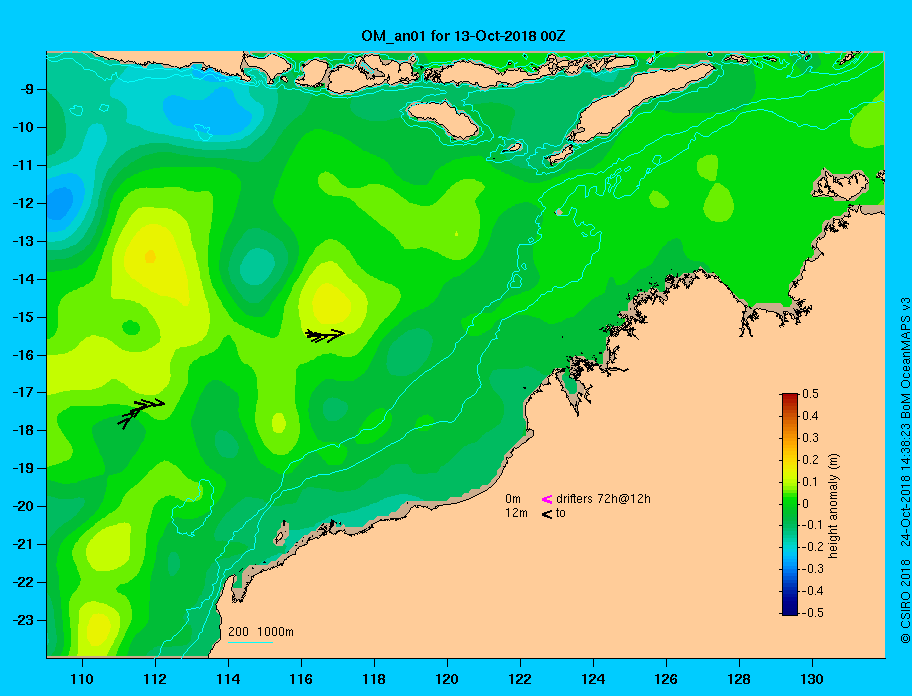This screenshot has height=696, width=912.
Task: Click the latitude axis label '-18'
Action: click(24, 430)
